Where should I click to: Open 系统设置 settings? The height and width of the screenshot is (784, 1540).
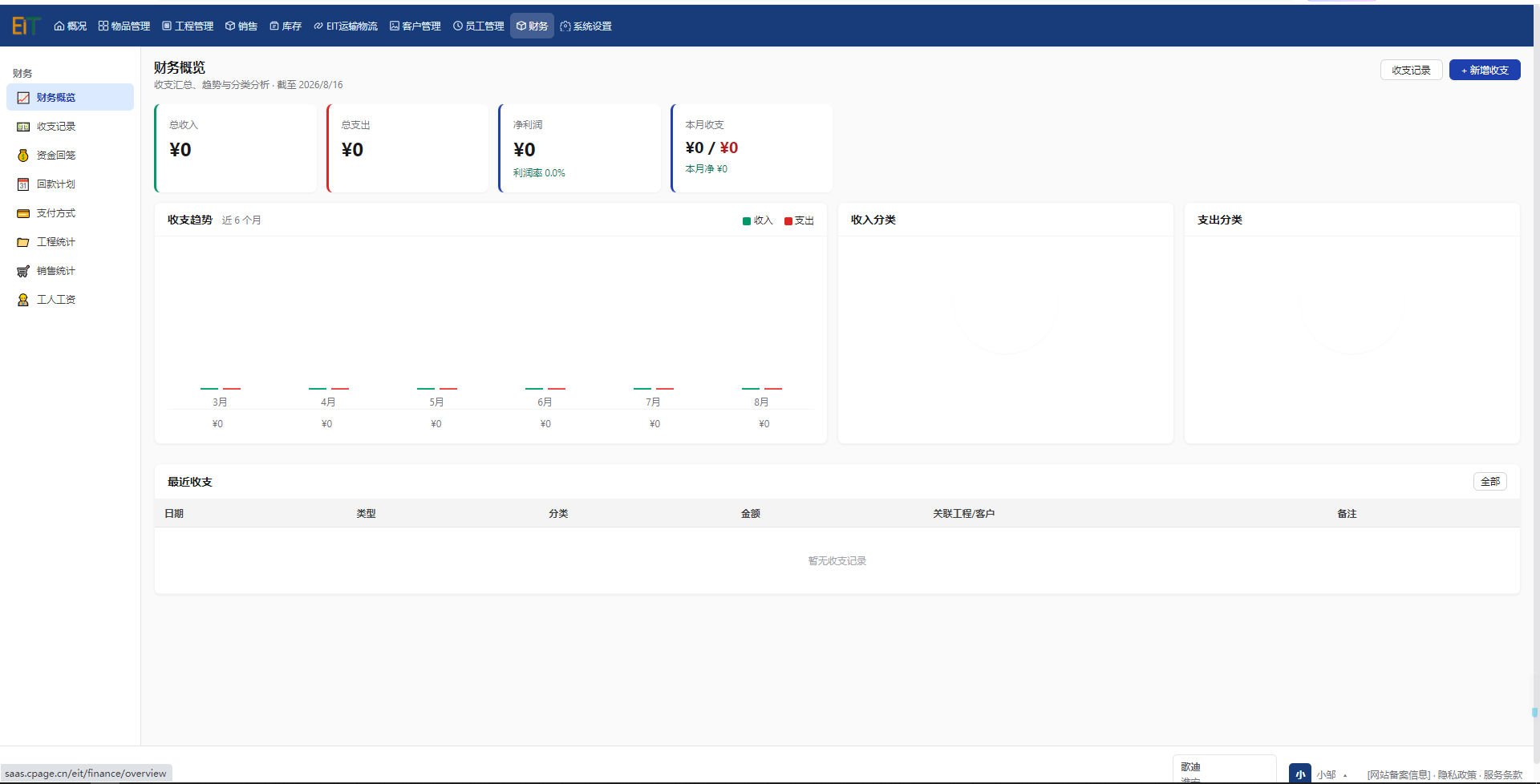(586, 26)
